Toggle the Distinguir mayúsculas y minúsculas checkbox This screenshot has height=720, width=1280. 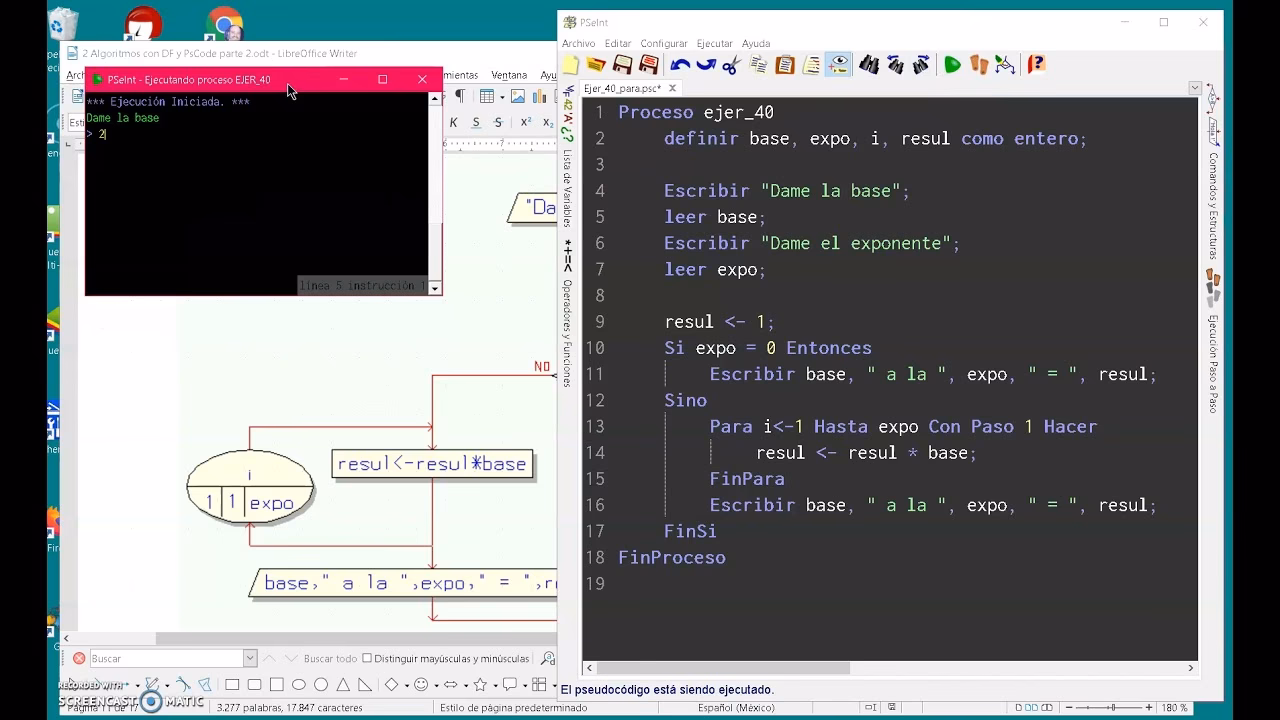coord(367,658)
